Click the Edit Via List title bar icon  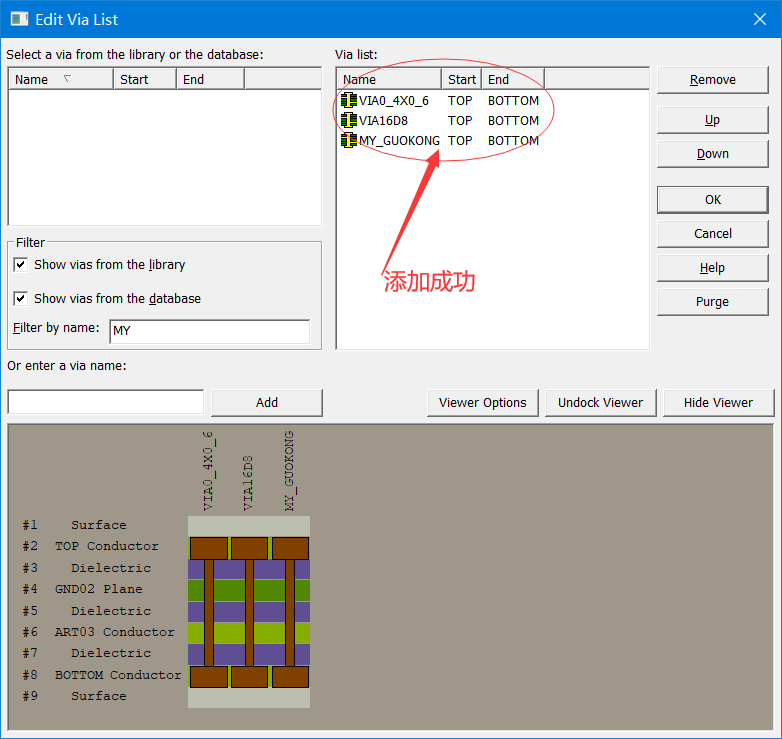tap(18, 18)
